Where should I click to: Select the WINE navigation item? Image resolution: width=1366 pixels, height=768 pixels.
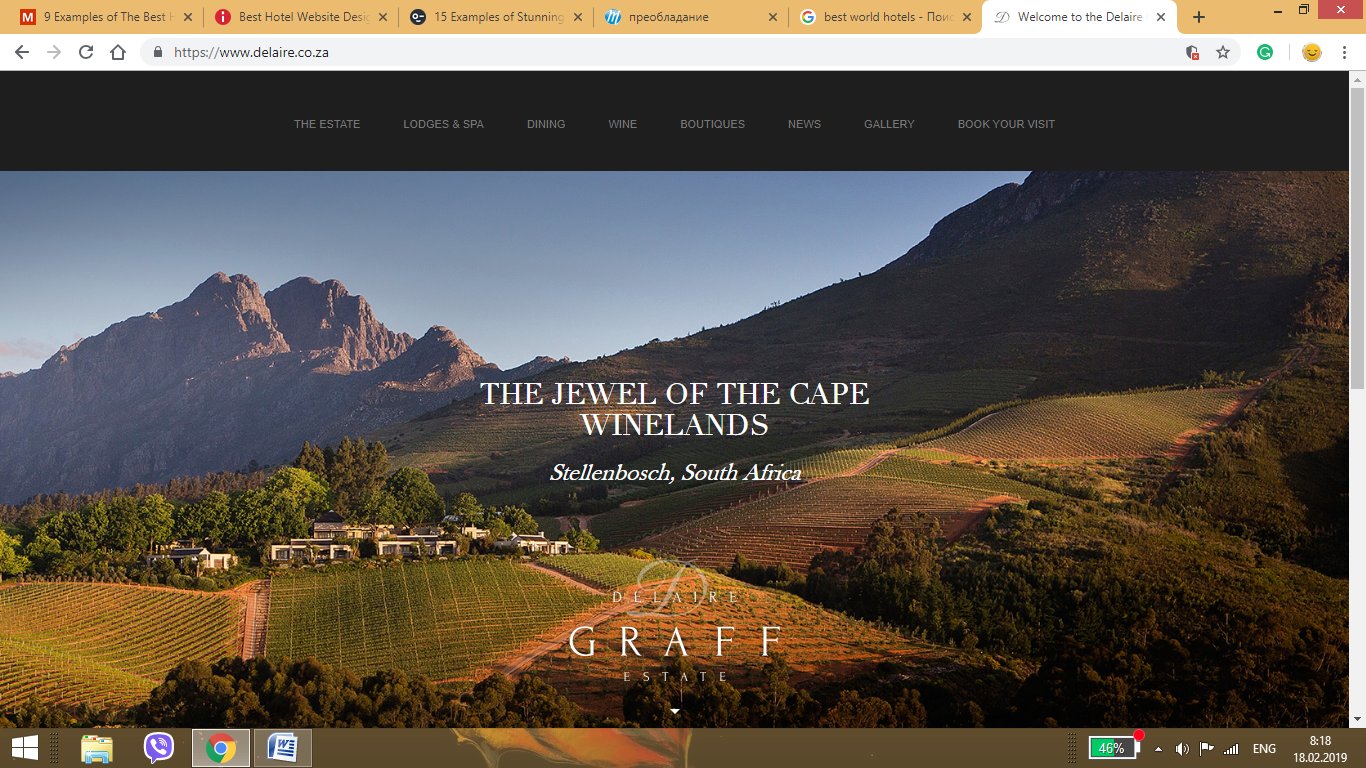[622, 124]
